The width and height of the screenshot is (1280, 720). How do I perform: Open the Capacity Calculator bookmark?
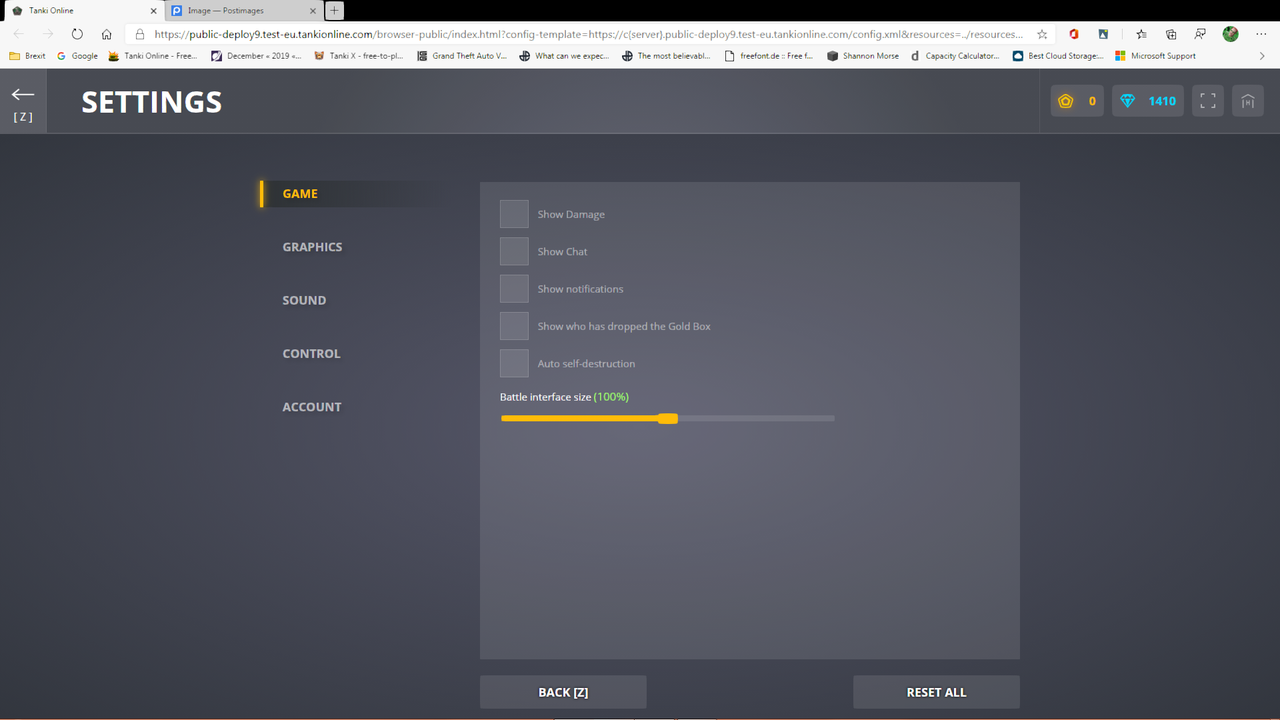click(954, 56)
